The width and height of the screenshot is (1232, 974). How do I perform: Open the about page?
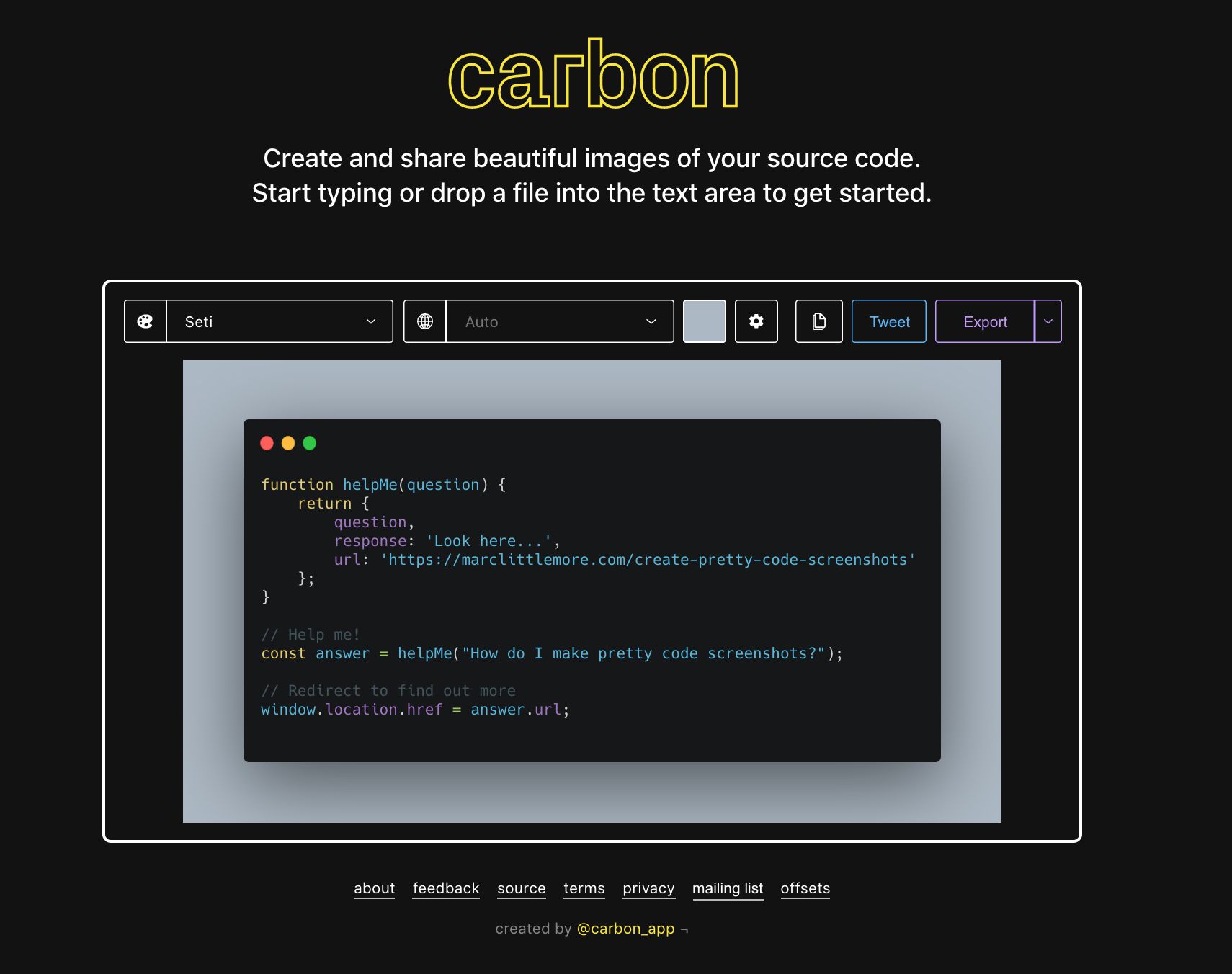pos(374,888)
